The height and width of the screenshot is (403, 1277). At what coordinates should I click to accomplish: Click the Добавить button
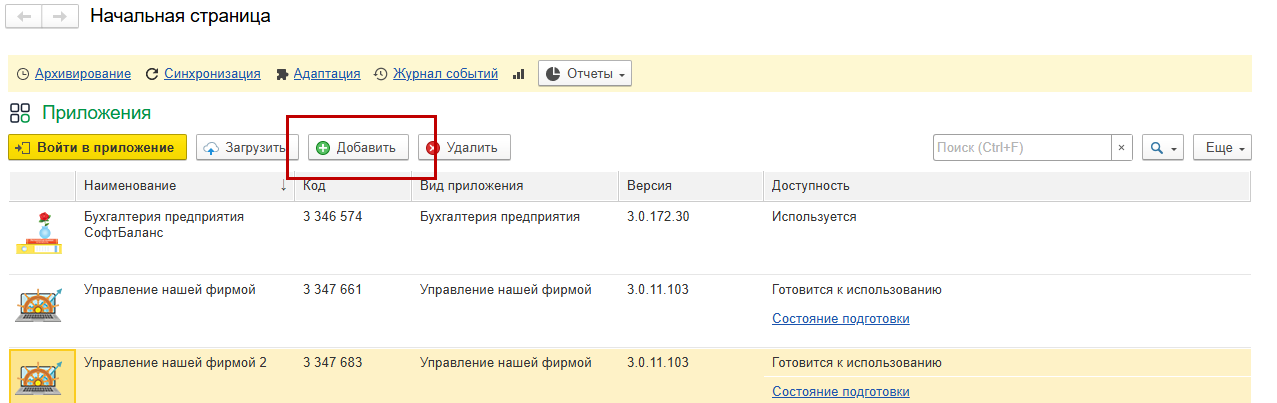coord(357,147)
